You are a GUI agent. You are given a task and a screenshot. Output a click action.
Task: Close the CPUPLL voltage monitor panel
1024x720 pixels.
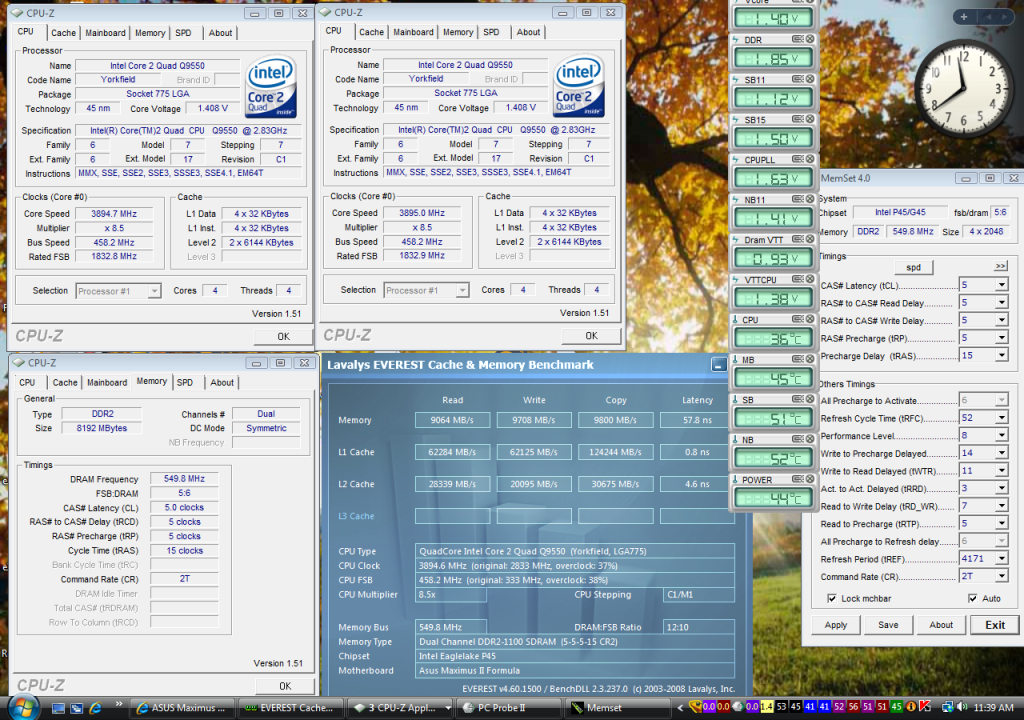(810, 159)
